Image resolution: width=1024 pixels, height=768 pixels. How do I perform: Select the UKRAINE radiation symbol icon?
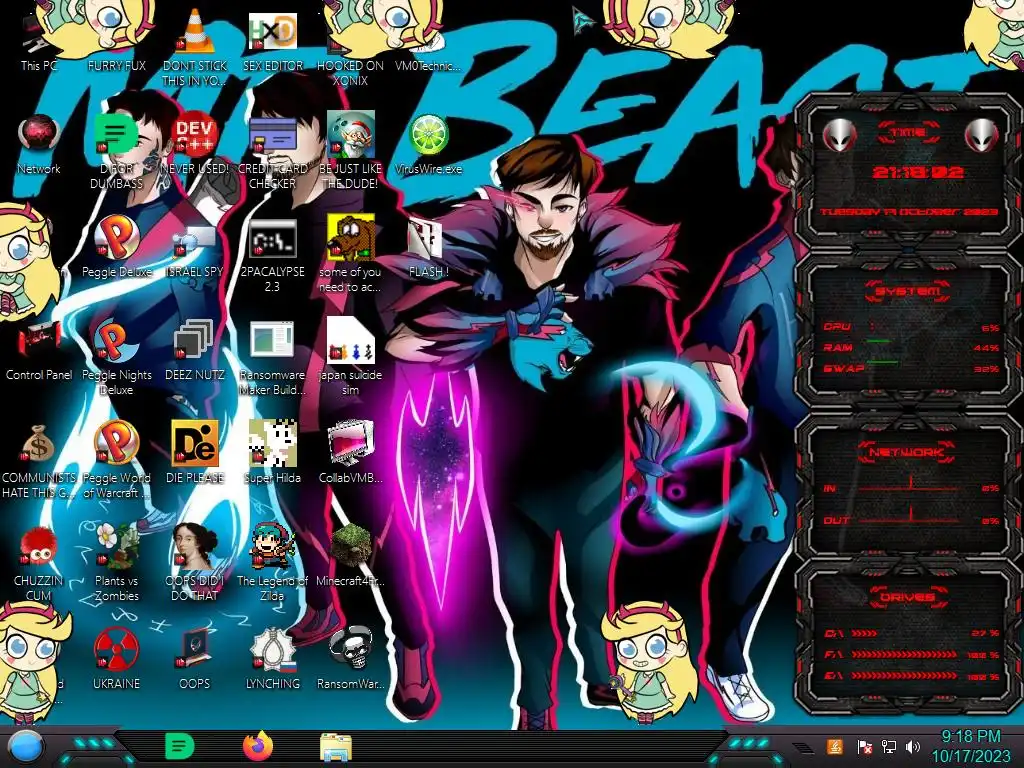[116, 658]
